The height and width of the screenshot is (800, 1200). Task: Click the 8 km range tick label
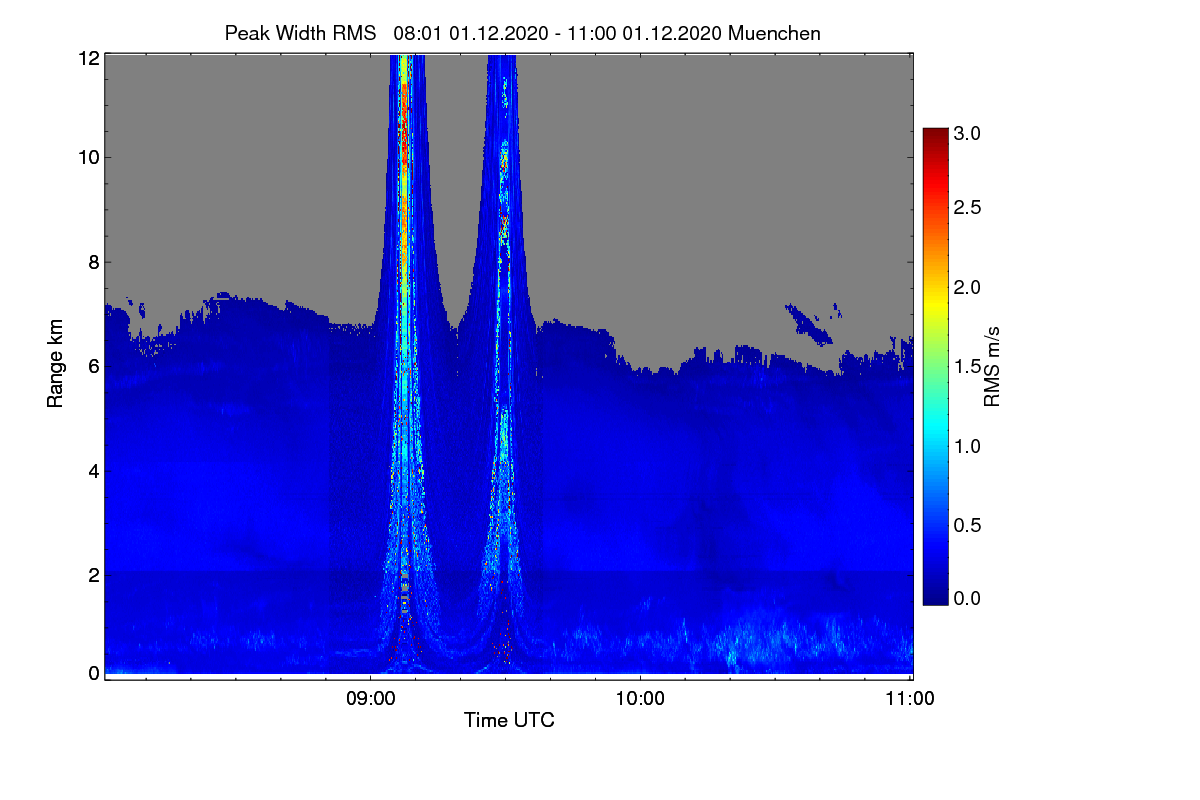pos(93,262)
